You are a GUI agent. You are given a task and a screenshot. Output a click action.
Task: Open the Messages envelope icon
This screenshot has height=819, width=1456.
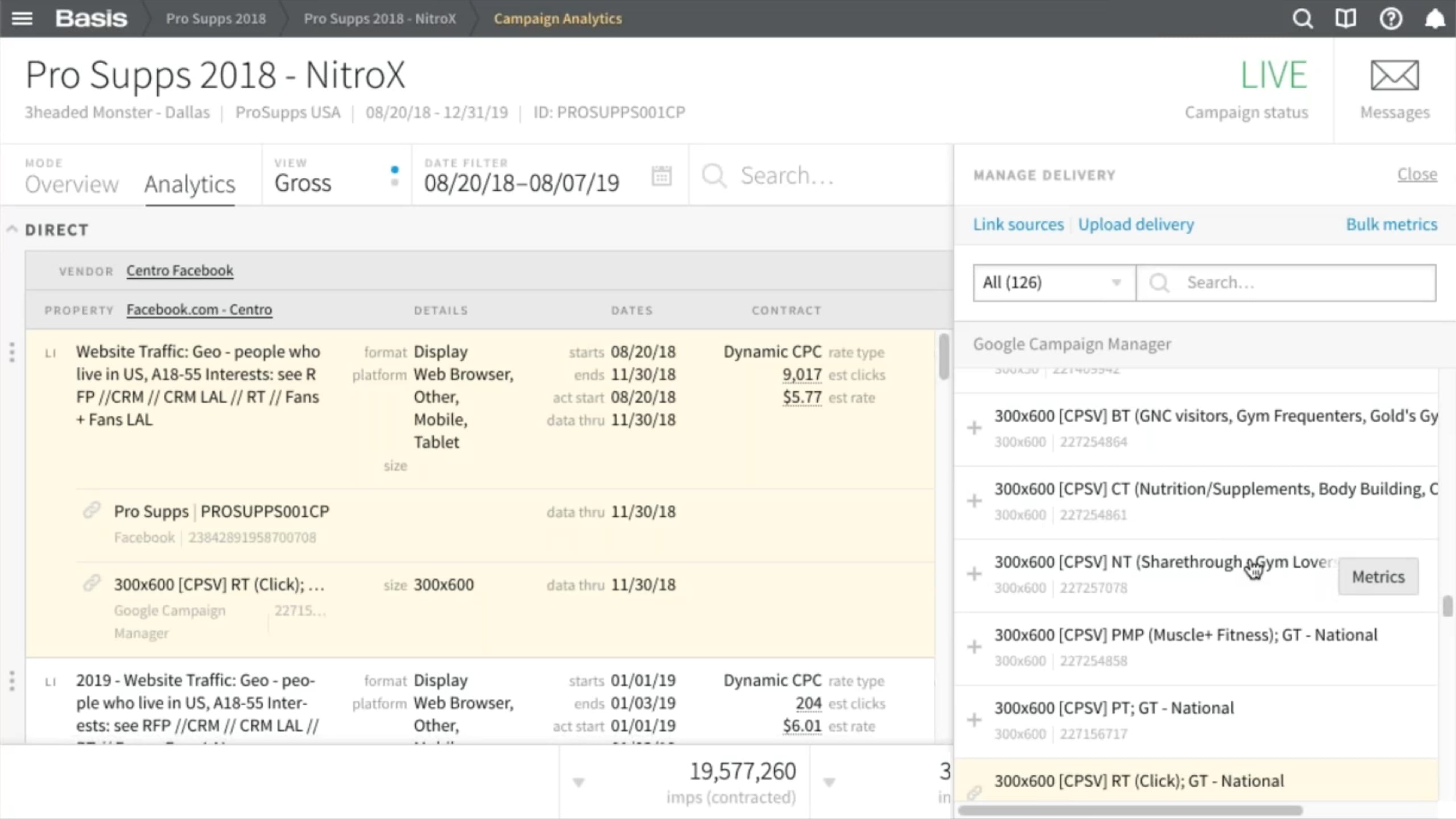click(x=1395, y=75)
